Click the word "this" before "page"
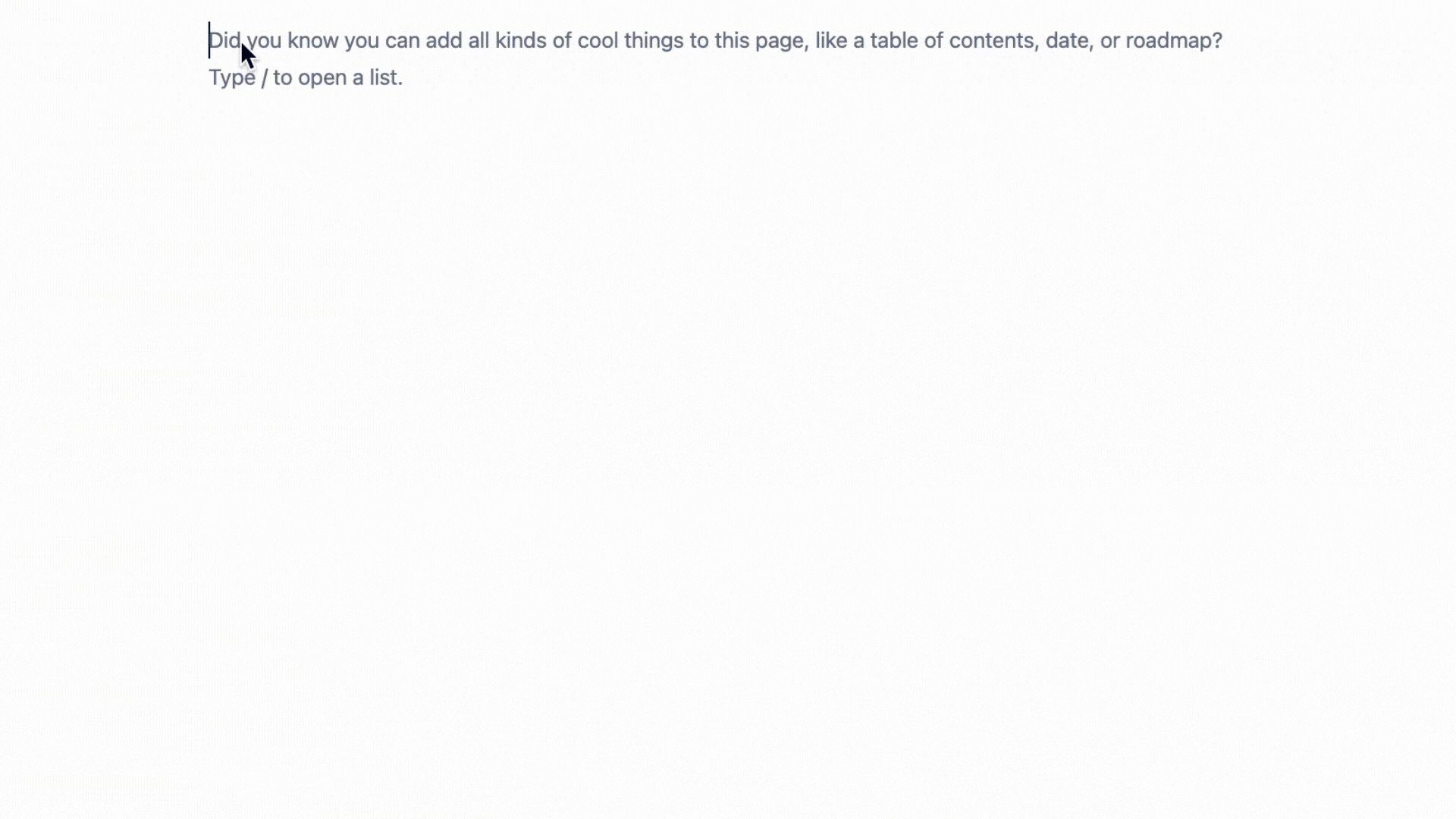 tap(731, 40)
